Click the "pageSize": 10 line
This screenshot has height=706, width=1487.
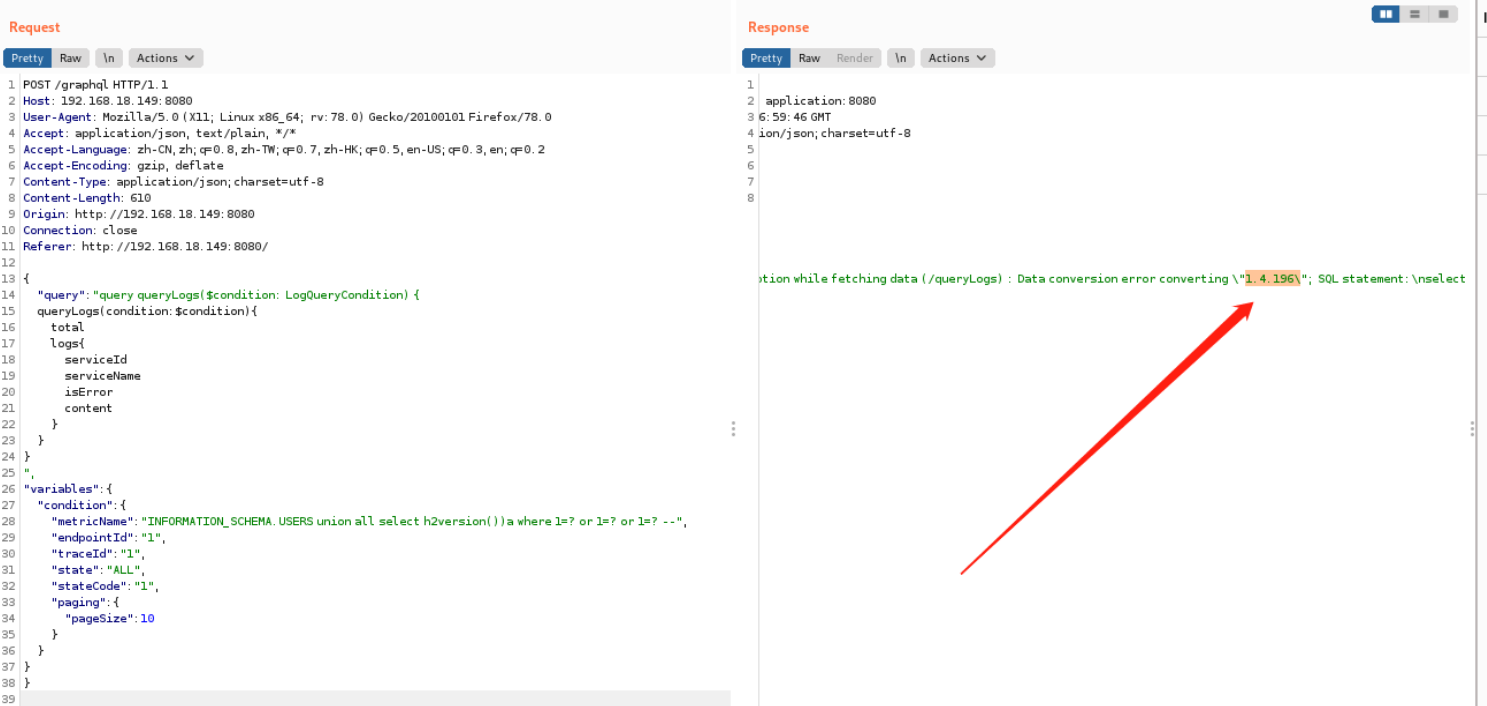(x=110, y=618)
